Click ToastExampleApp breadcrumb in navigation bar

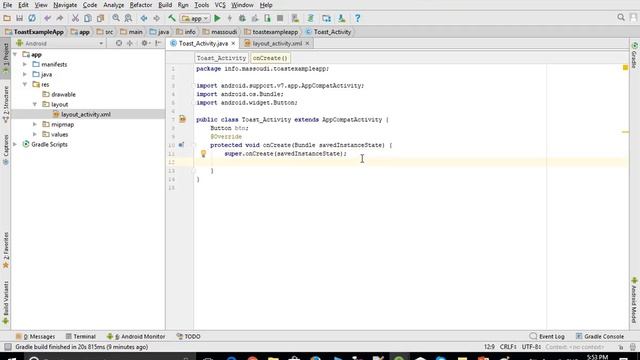pyautogui.click(x=35, y=32)
